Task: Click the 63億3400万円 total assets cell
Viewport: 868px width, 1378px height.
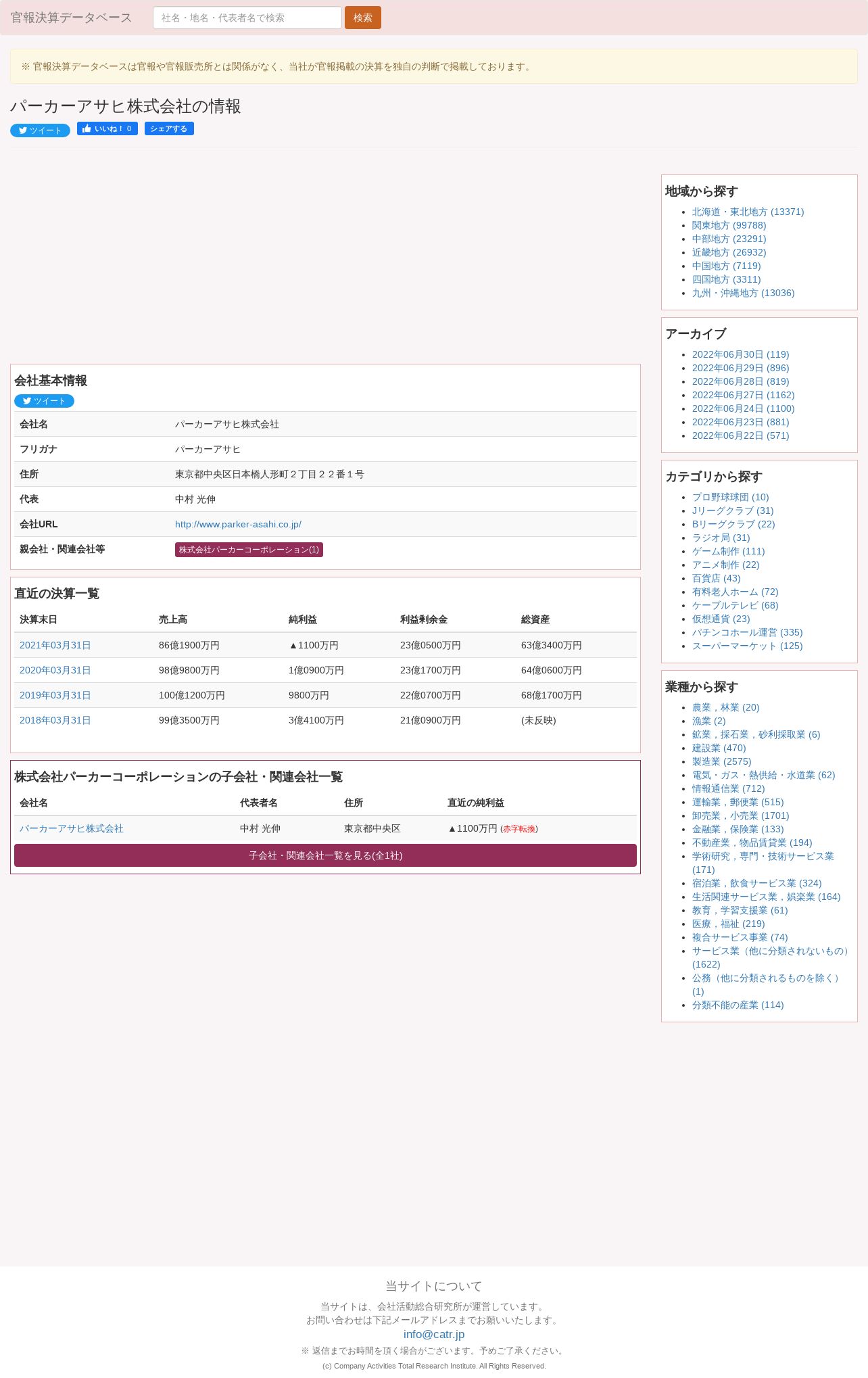Action: (552, 645)
